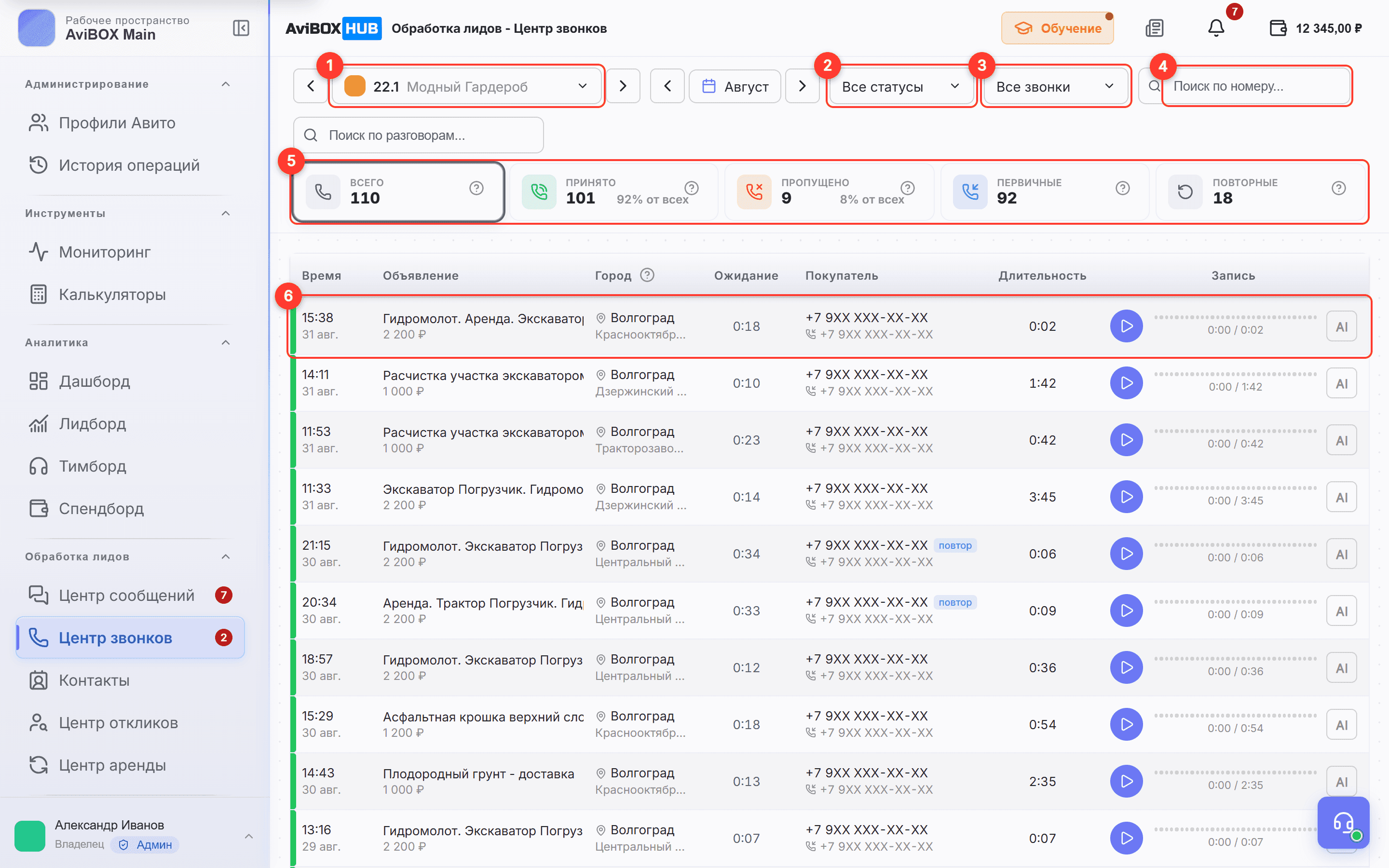Filter calls by the ПРОПУЩЕНО card

830,192
